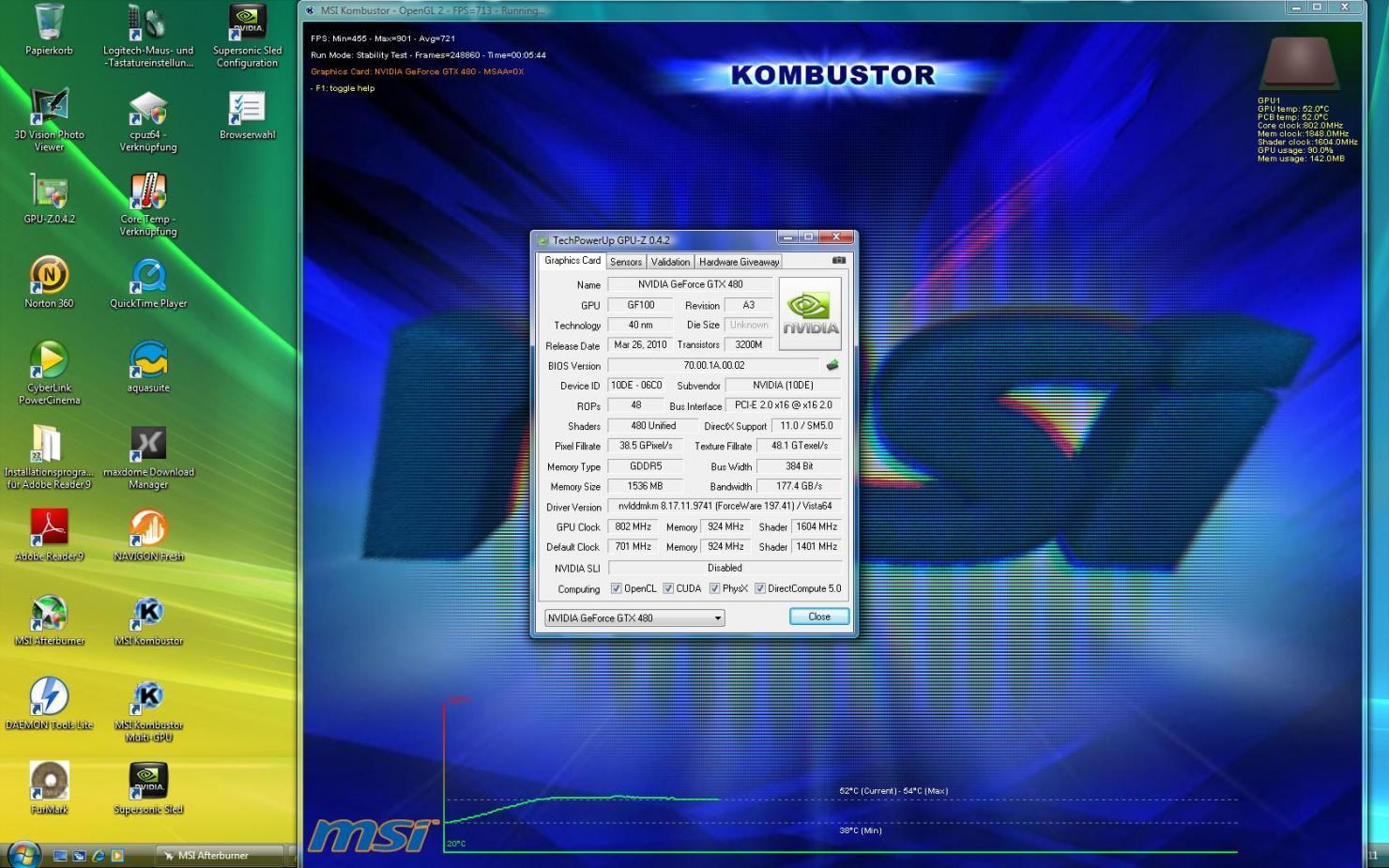Open Supersonic Sled desktop icon
The image size is (1389, 868).
click(x=148, y=789)
